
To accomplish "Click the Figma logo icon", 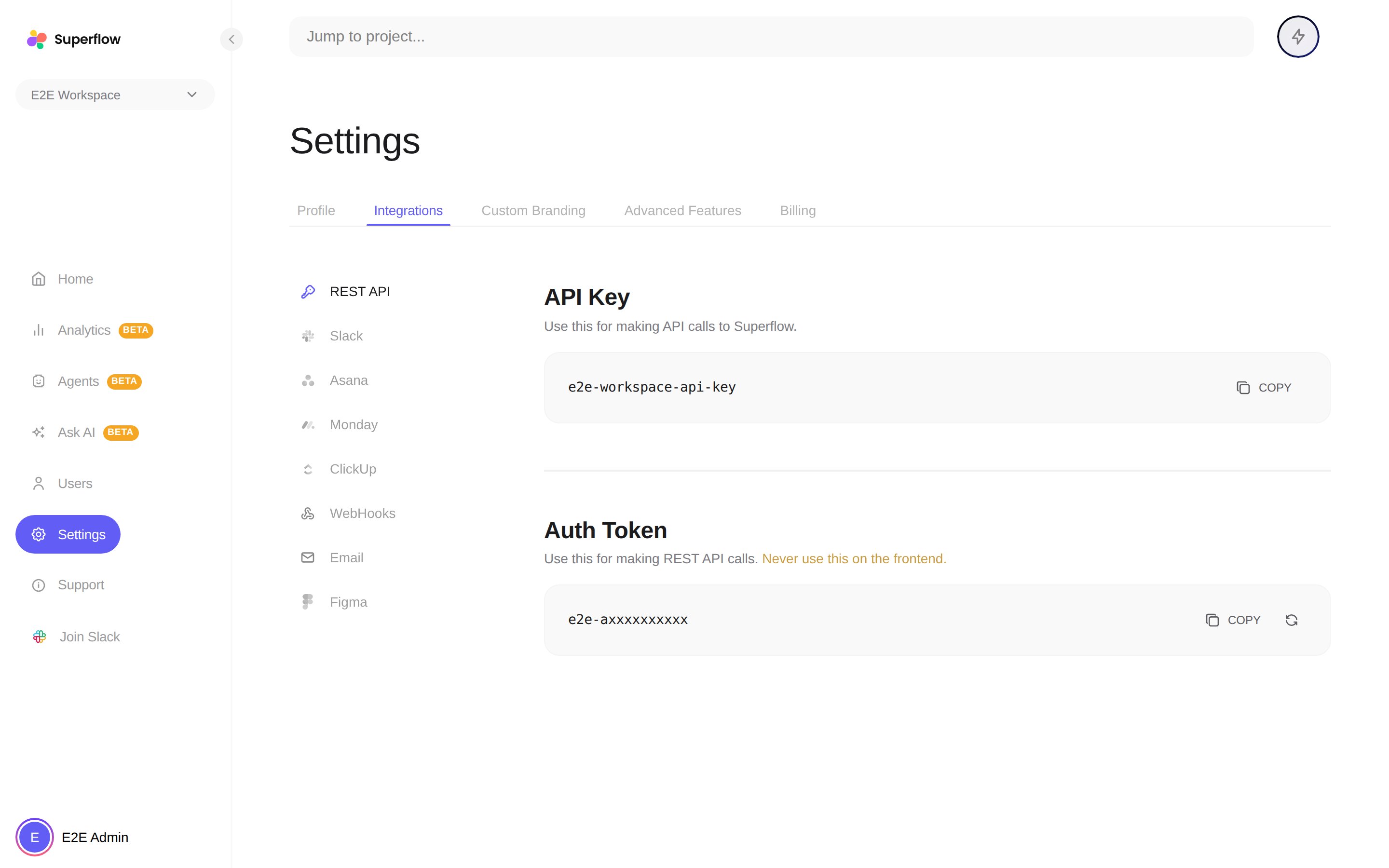I will click(x=308, y=602).
